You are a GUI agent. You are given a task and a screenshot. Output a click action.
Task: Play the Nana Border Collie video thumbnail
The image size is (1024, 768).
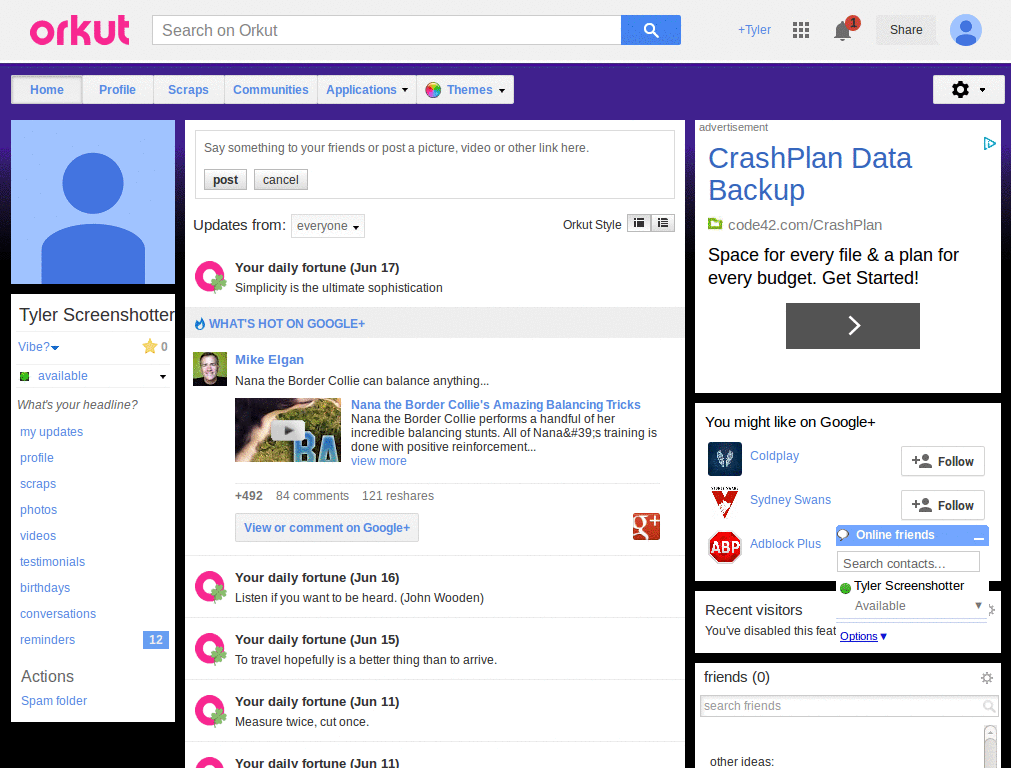[x=288, y=430]
